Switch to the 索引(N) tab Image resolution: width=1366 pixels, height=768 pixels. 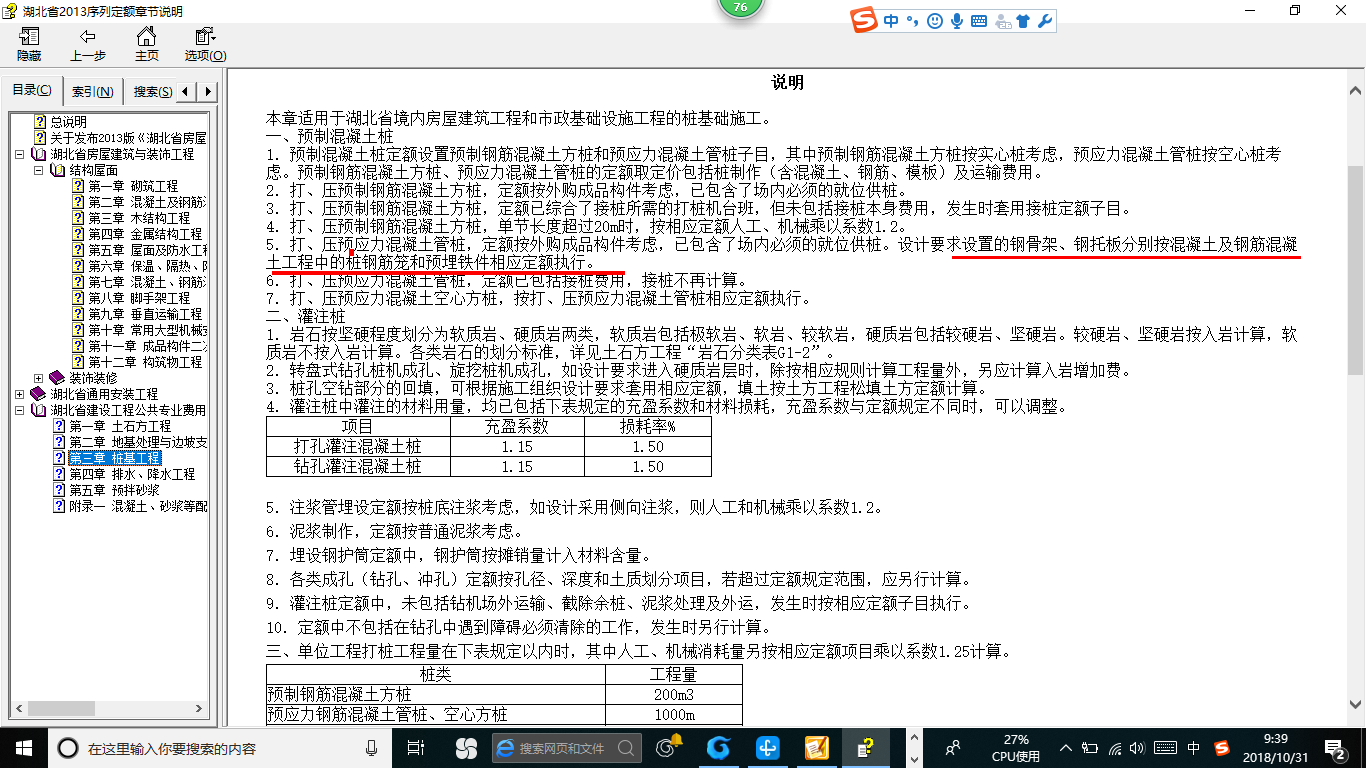[92, 92]
